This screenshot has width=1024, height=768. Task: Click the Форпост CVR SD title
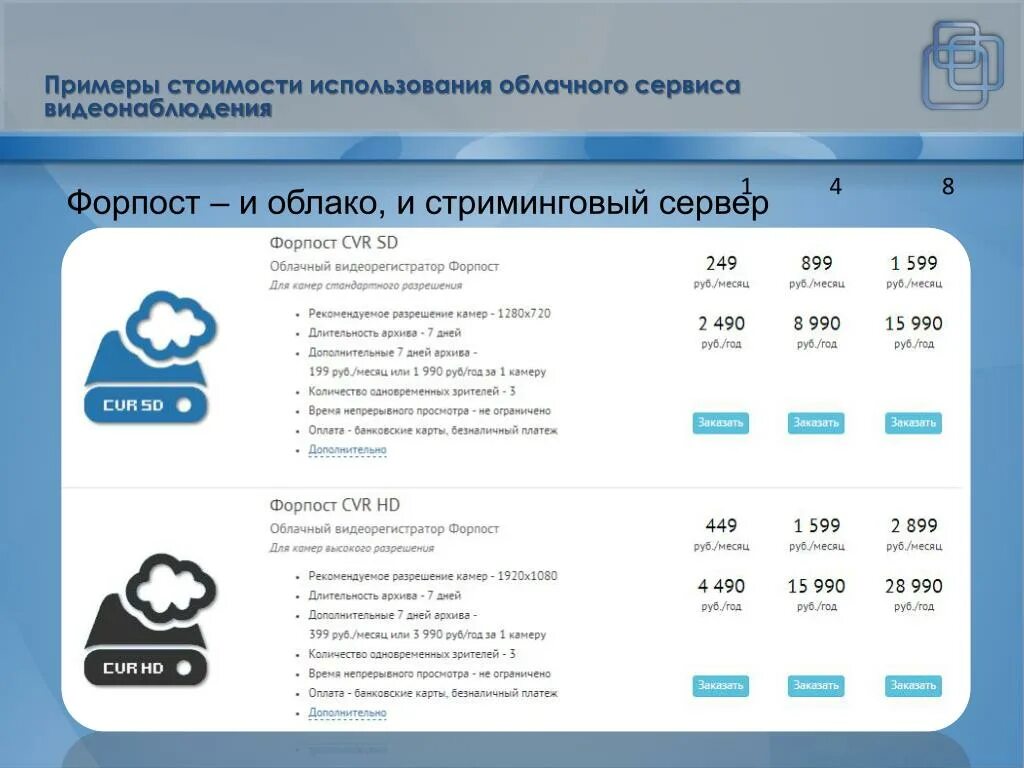point(334,242)
